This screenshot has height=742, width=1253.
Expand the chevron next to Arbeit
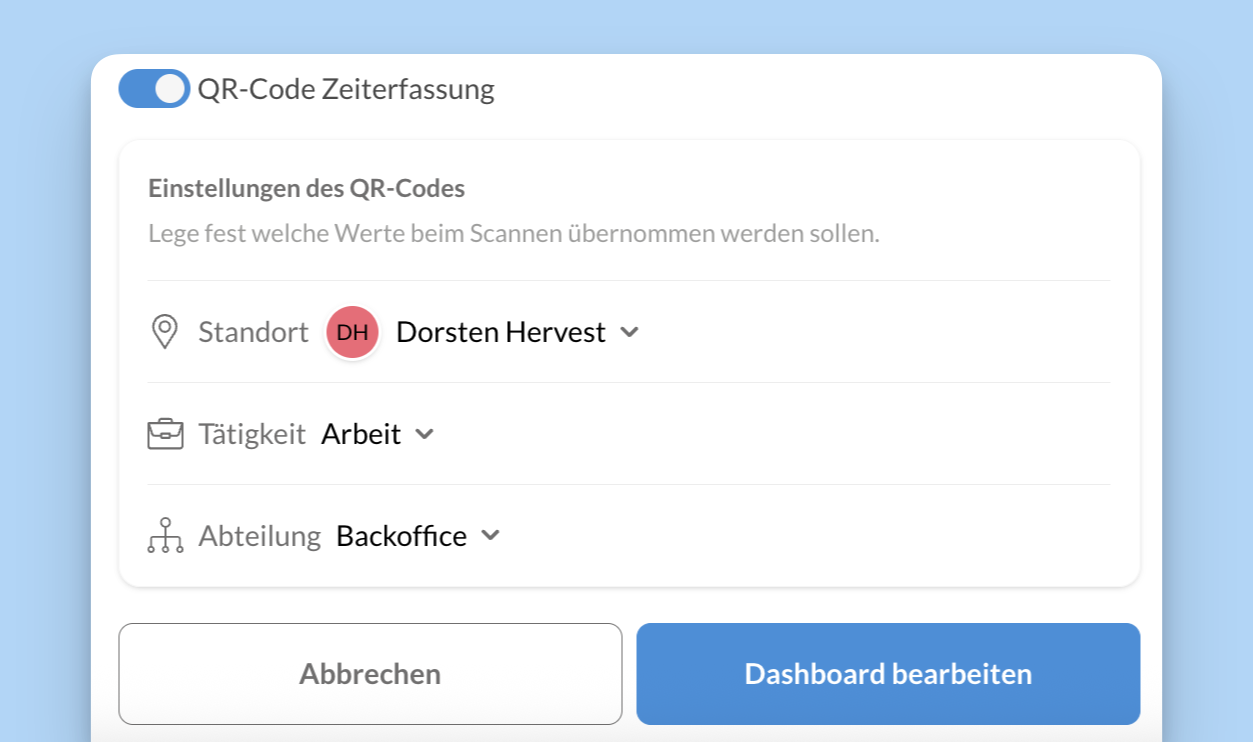point(425,434)
